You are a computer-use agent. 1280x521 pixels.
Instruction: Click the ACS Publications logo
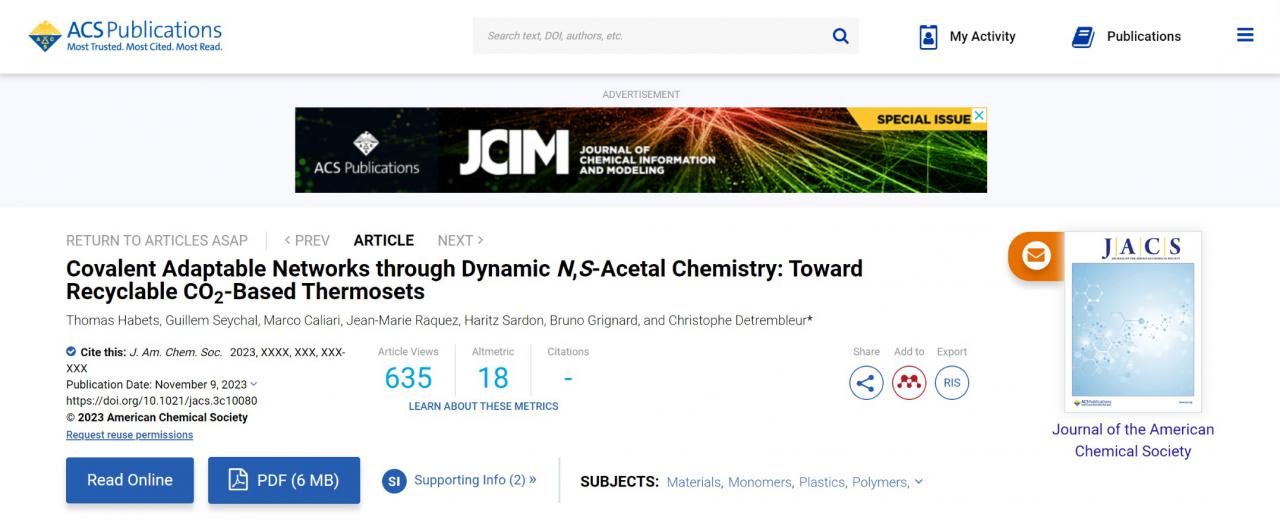coord(126,36)
